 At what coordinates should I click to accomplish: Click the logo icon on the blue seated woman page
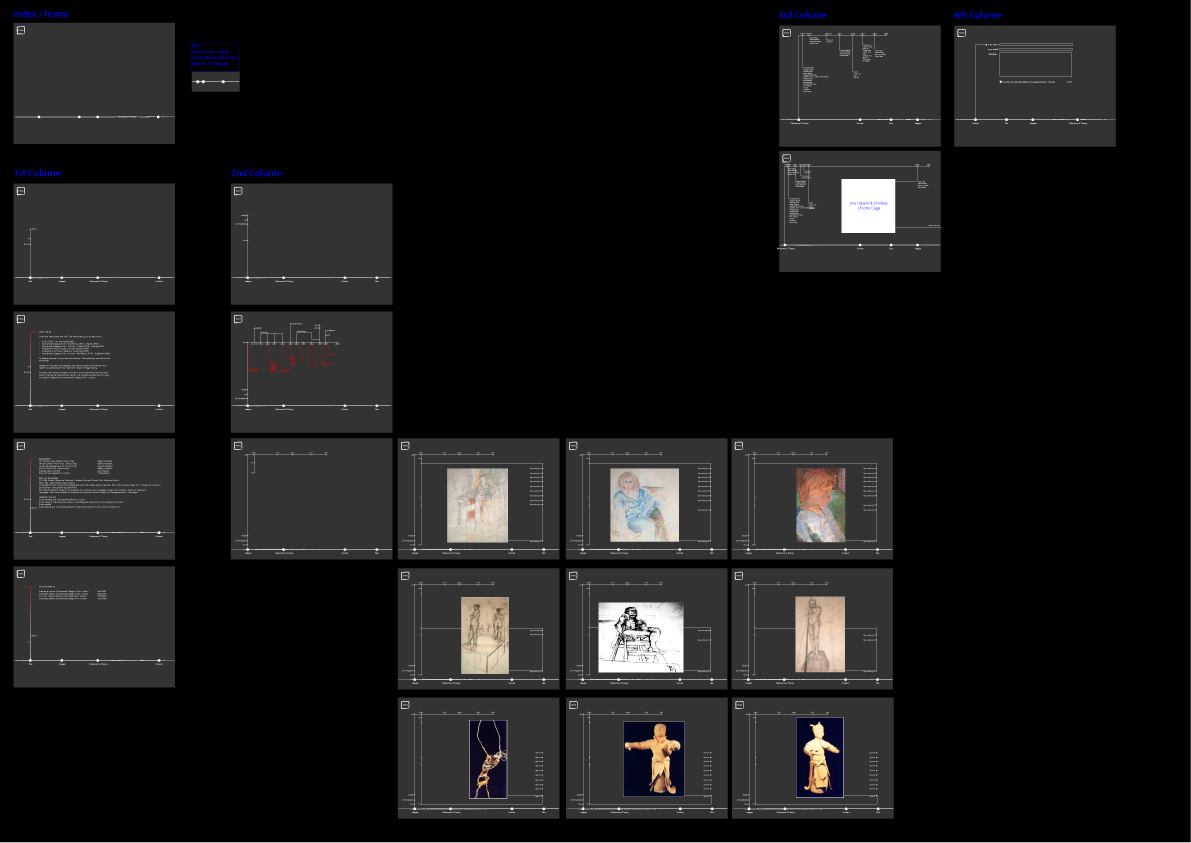[x=573, y=446]
